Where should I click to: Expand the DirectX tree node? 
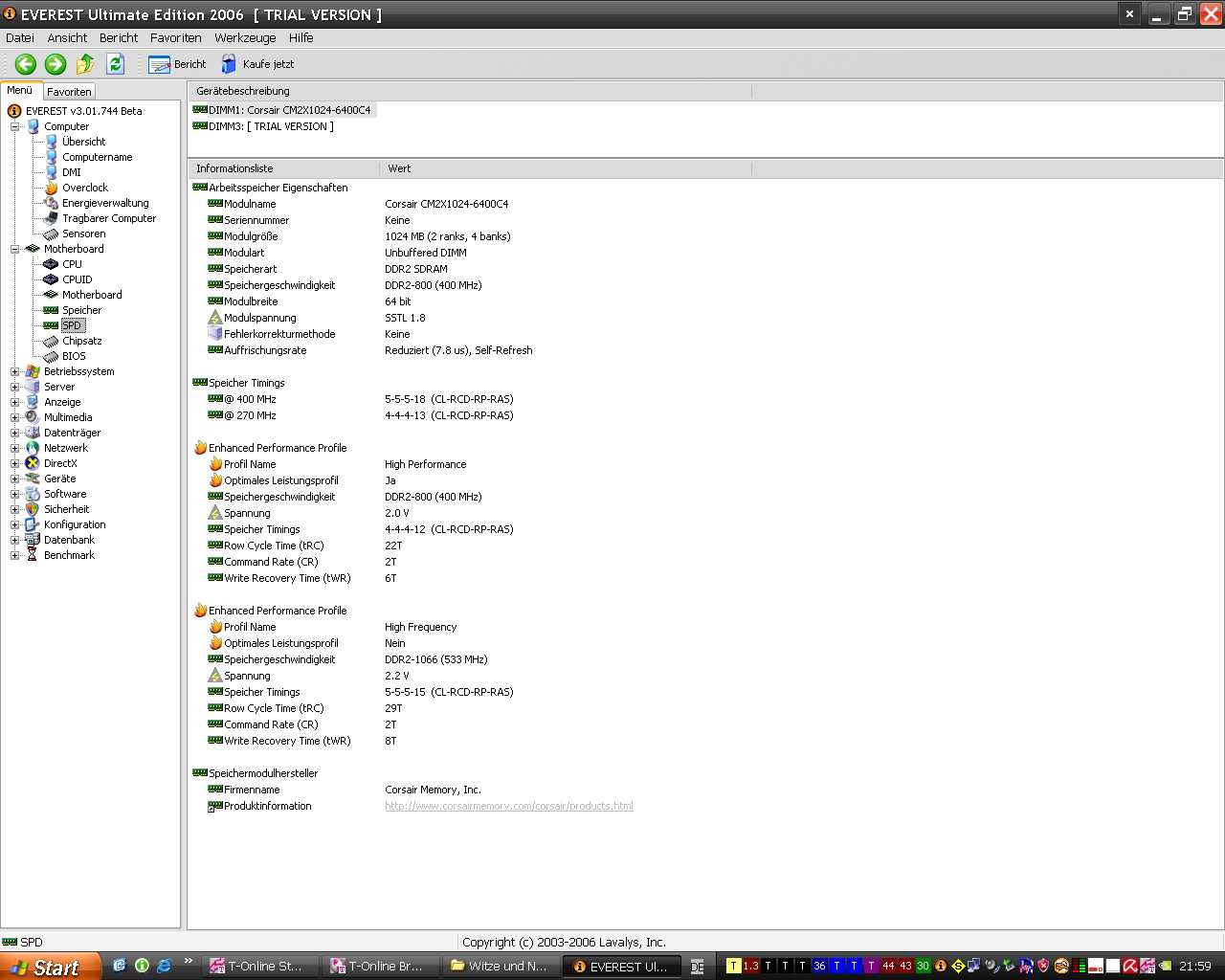click(15, 463)
